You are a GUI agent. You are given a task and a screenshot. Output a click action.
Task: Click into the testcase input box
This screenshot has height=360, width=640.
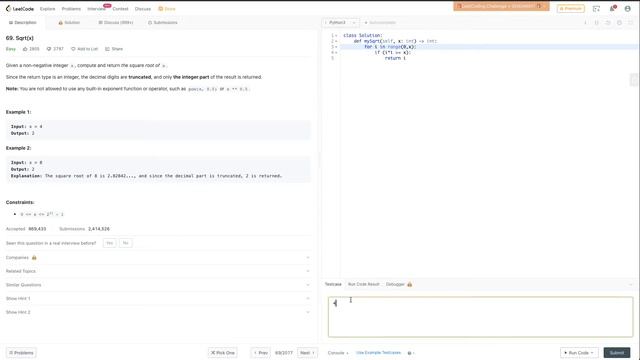pyautogui.click(x=480, y=317)
